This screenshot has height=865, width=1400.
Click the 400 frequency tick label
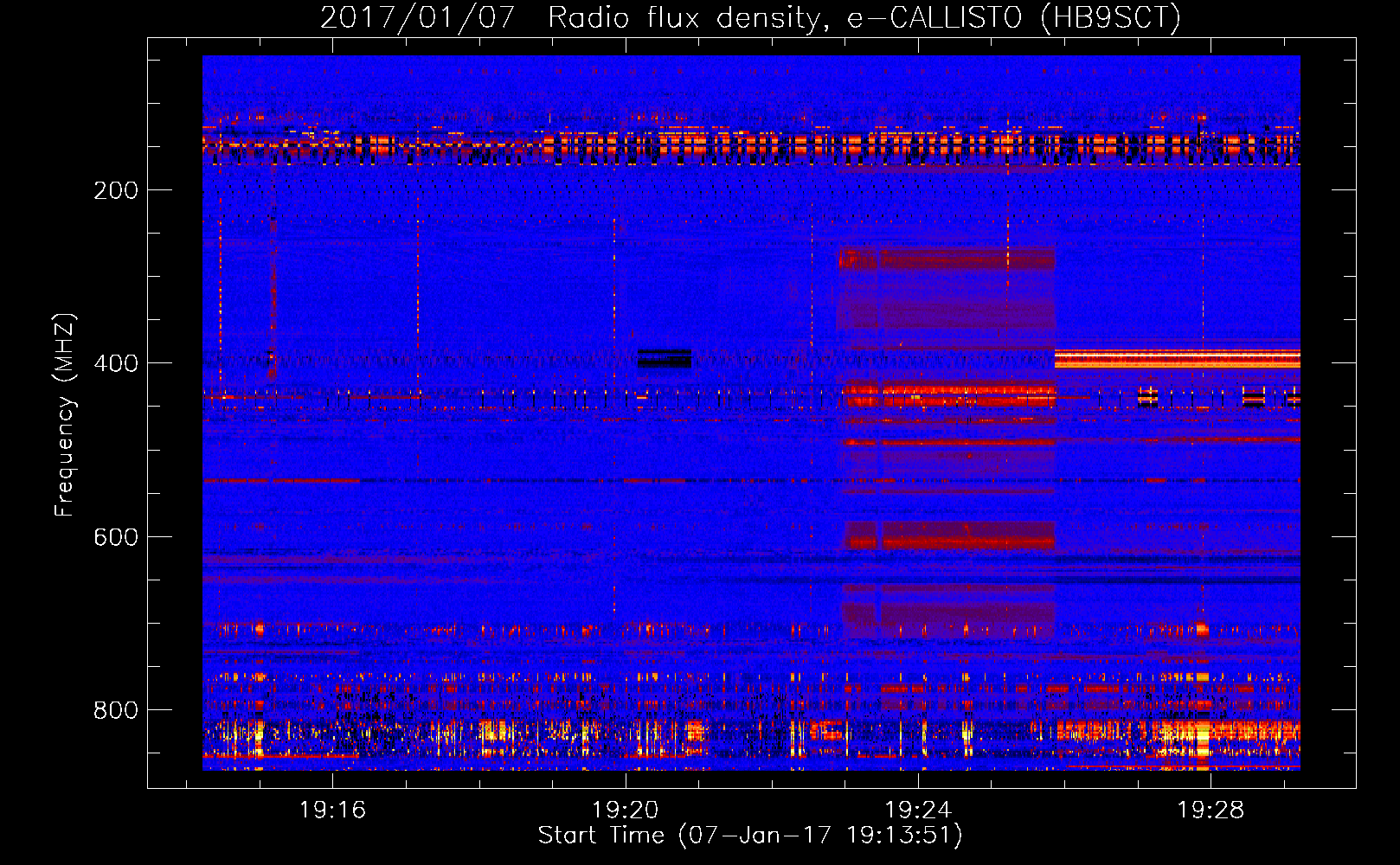tap(116, 363)
